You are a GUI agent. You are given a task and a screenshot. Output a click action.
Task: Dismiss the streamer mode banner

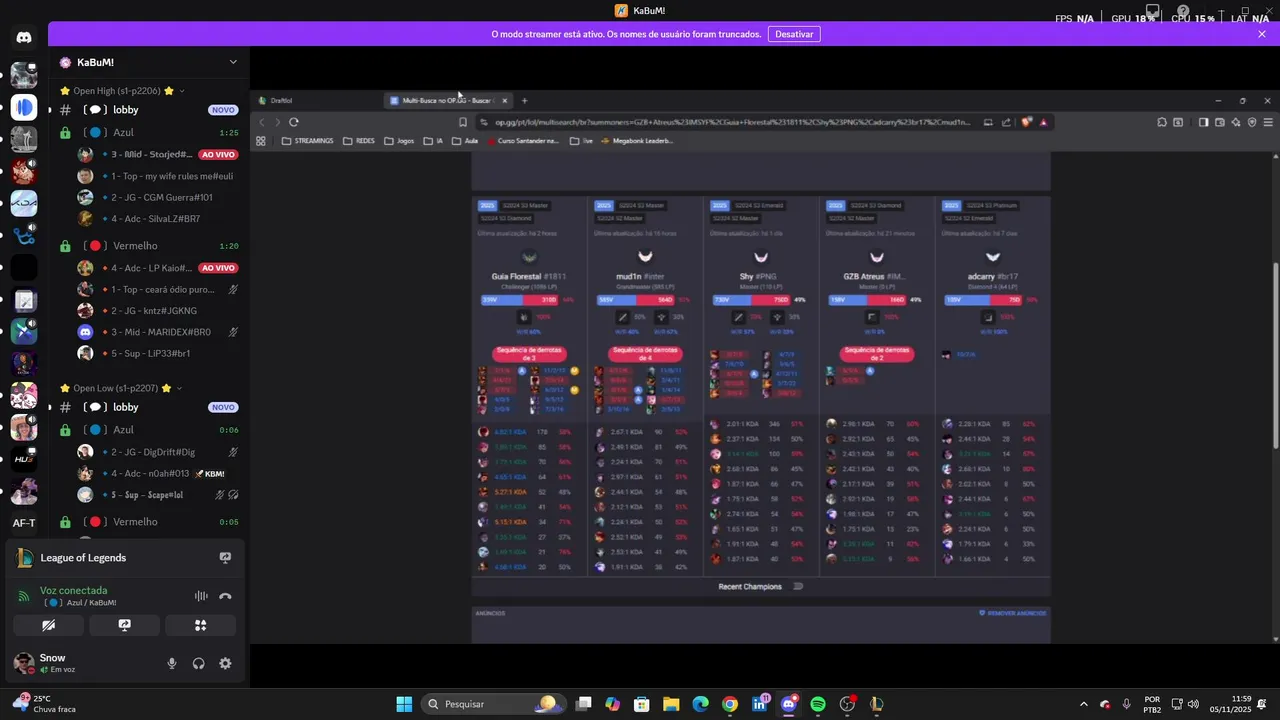pyautogui.click(x=1262, y=34)
